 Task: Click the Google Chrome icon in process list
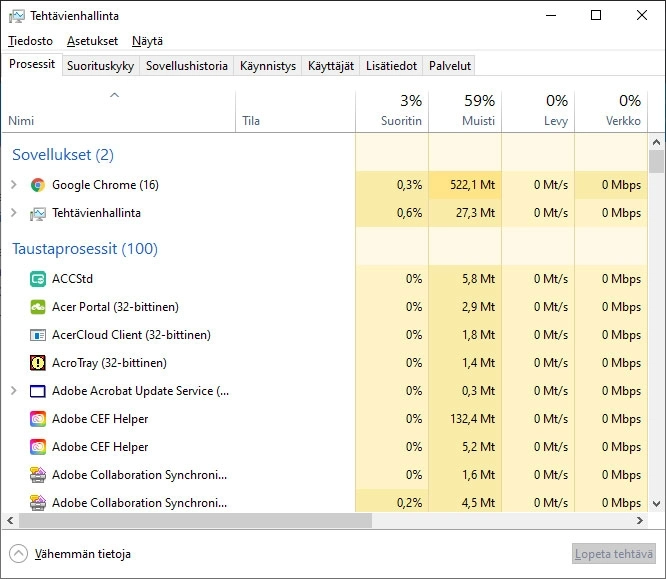[x=38, y=185]
